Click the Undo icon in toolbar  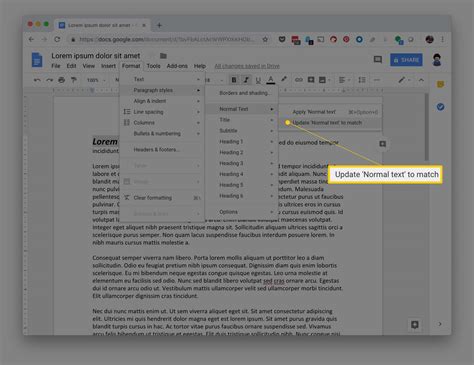coord(37,80)
